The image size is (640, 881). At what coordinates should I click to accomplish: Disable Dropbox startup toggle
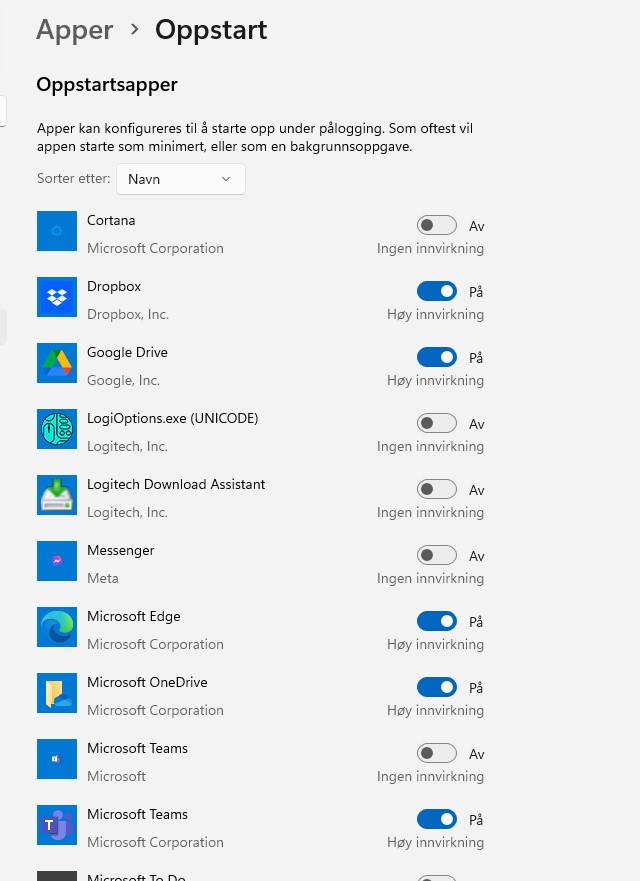[436, 292]
